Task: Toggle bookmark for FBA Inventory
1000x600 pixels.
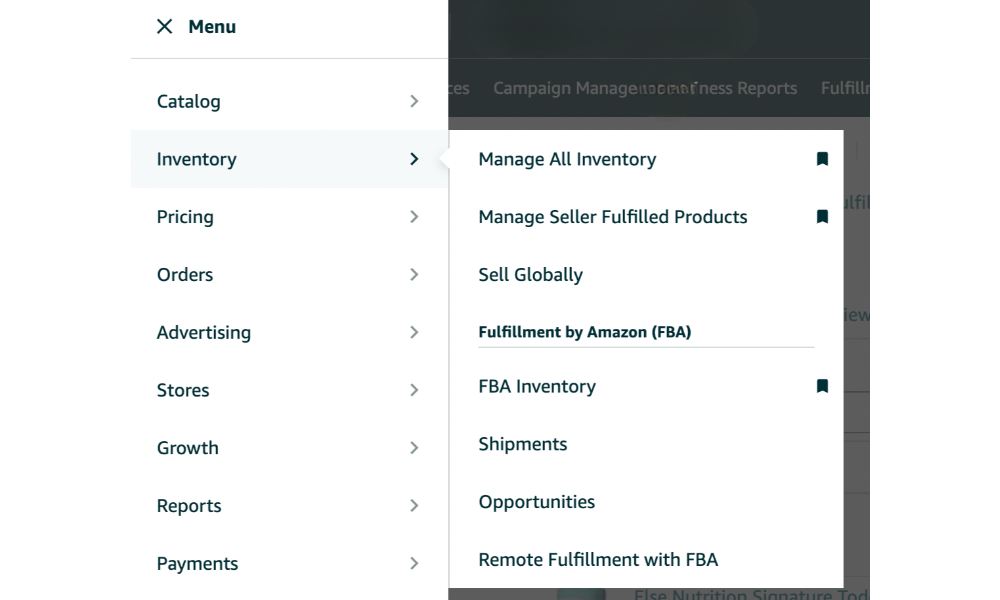Action: [822, 387]
